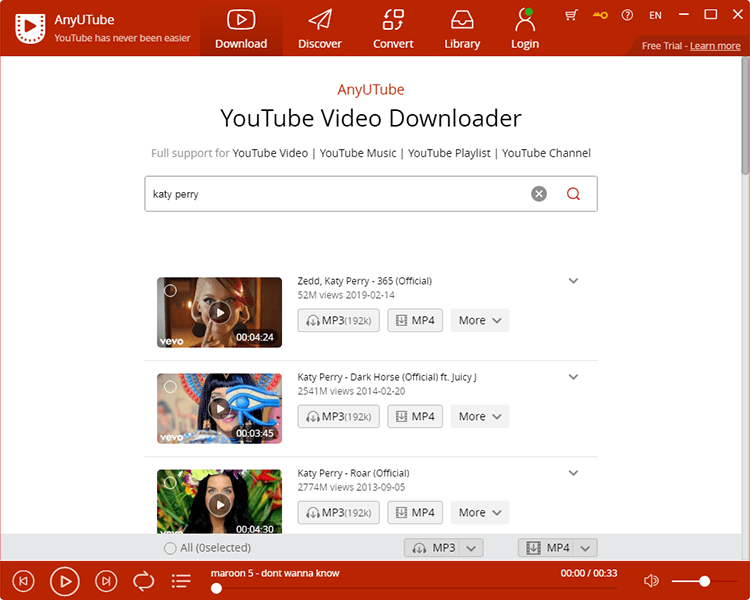Expand details for Roar chevron
Image resolution: width=750 pixels, height=600 pixels.
coord(574,473)
